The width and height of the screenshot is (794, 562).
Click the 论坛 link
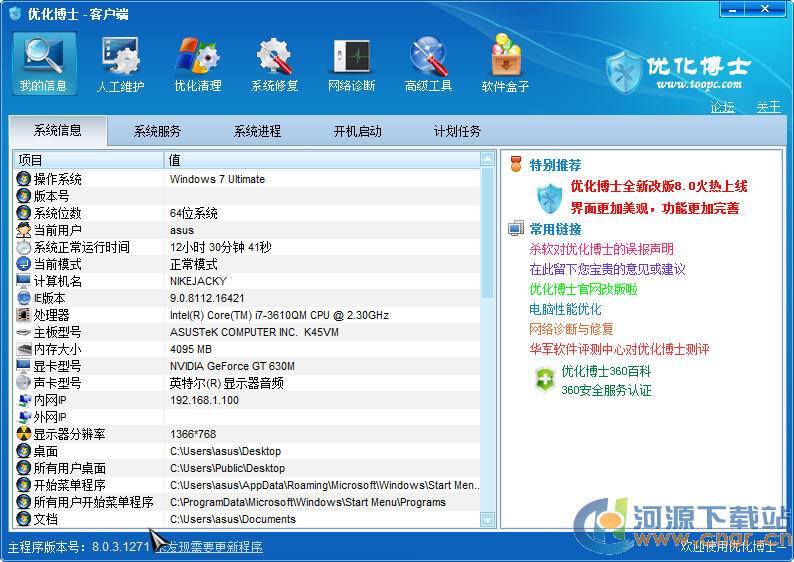(x=722, y=107)
